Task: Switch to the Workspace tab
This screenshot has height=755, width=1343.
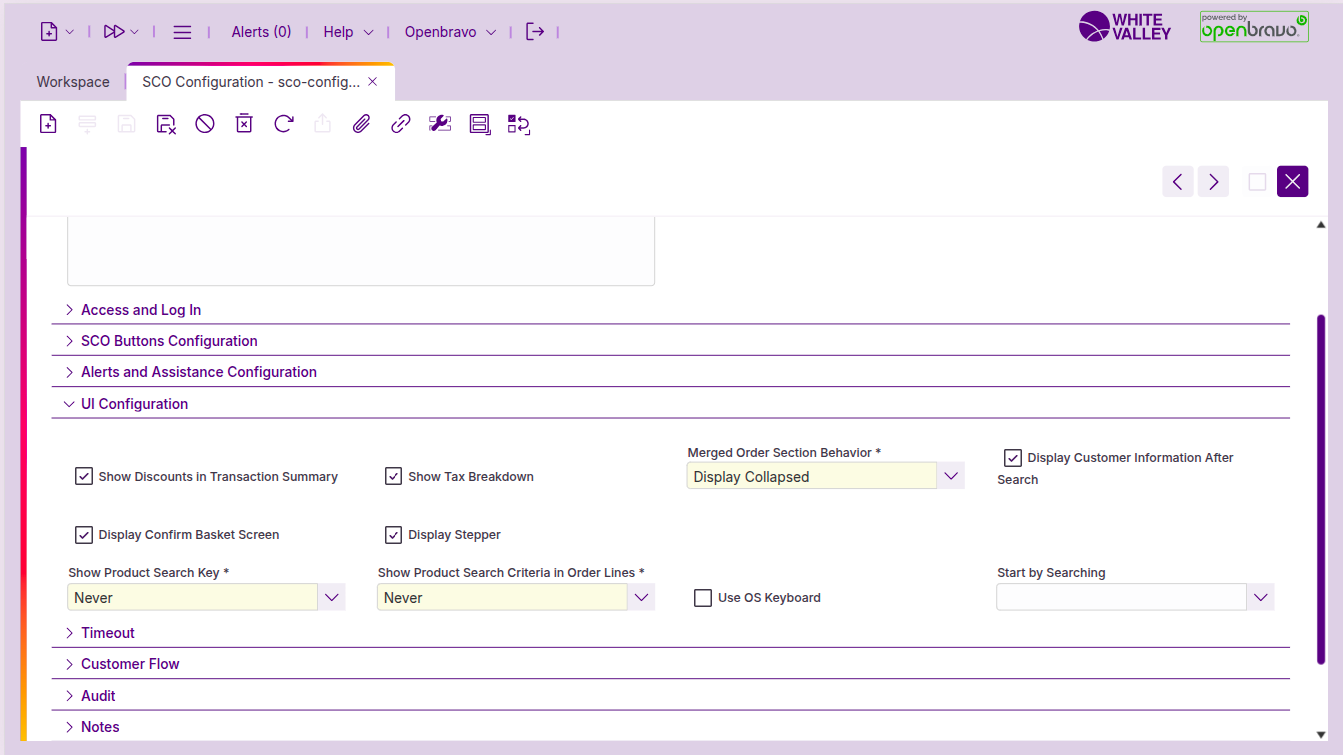Action: [x=73, y=82]
